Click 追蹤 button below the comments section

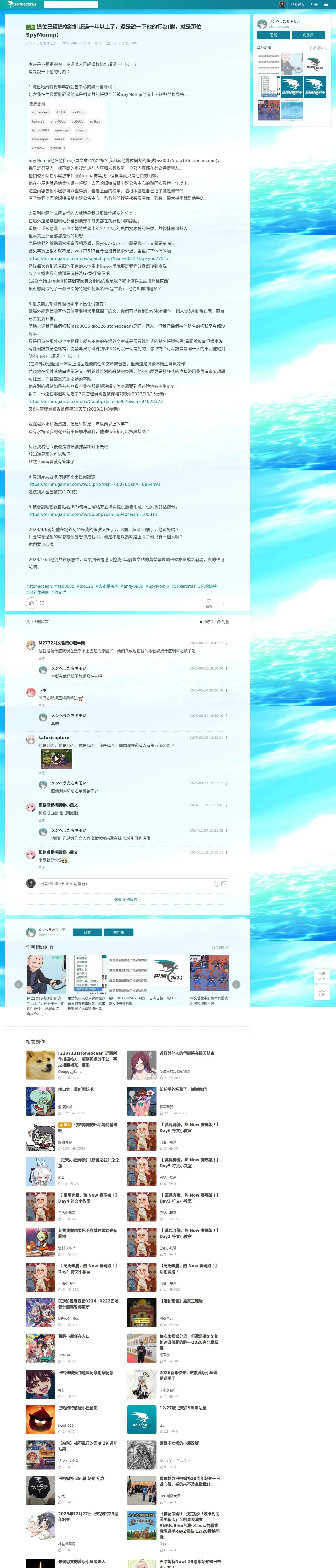point(87,932)
